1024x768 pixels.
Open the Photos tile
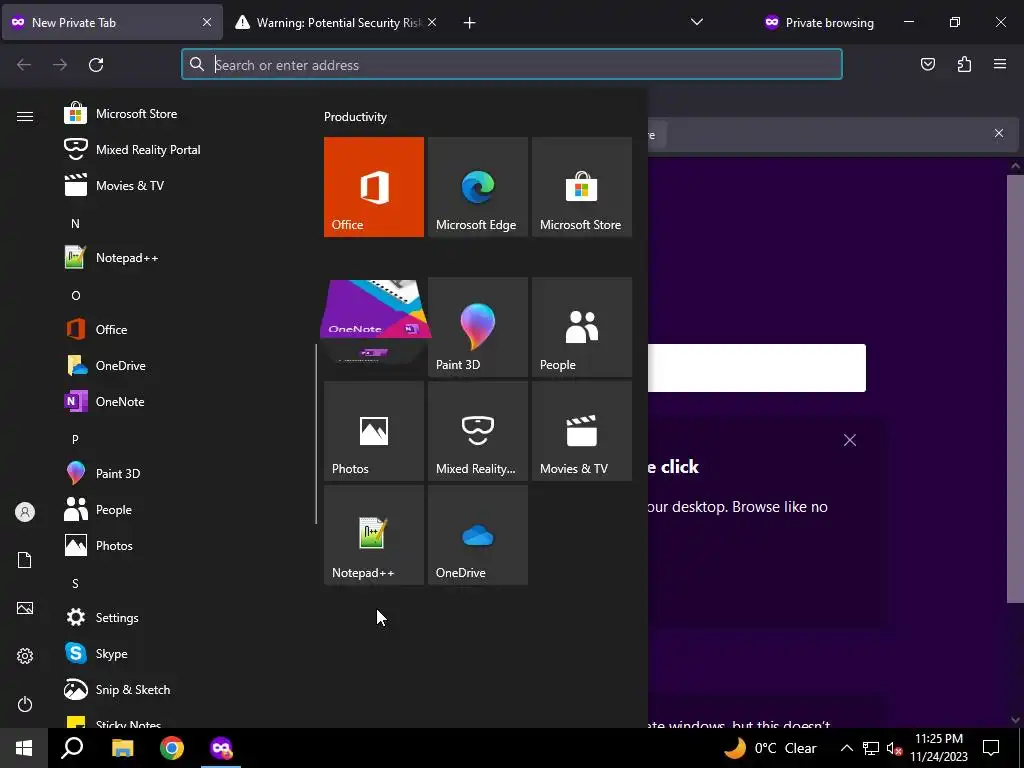click(x=374, y=431)
